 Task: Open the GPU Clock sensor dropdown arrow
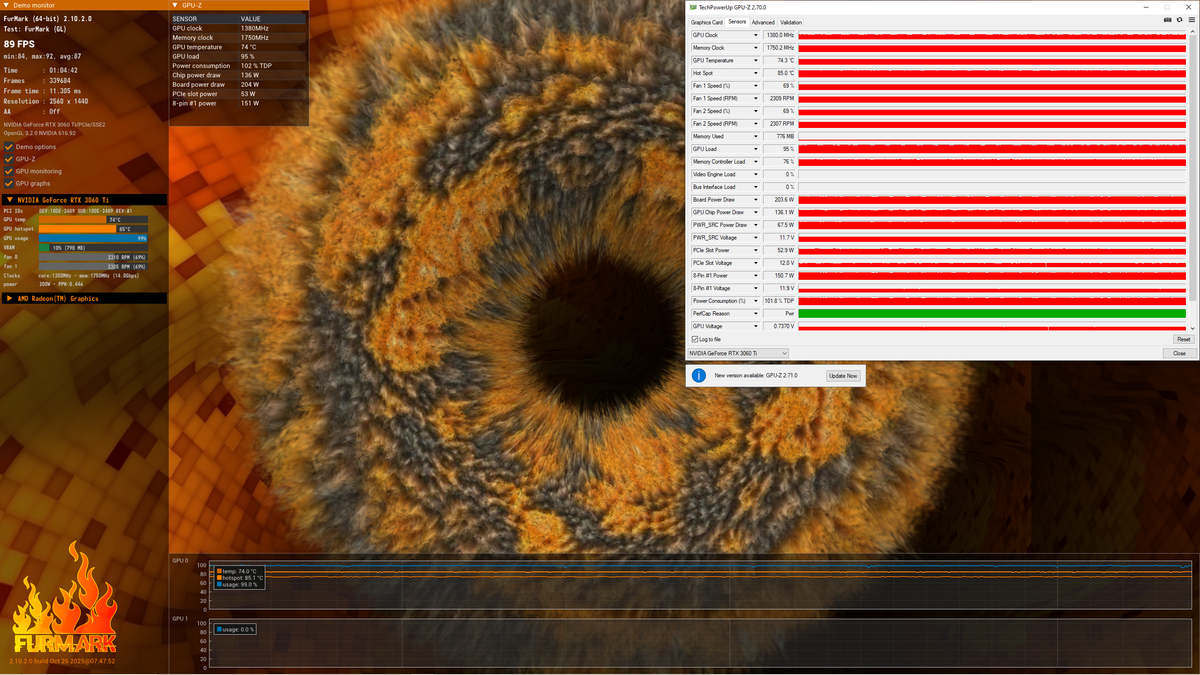click(756, 35)
